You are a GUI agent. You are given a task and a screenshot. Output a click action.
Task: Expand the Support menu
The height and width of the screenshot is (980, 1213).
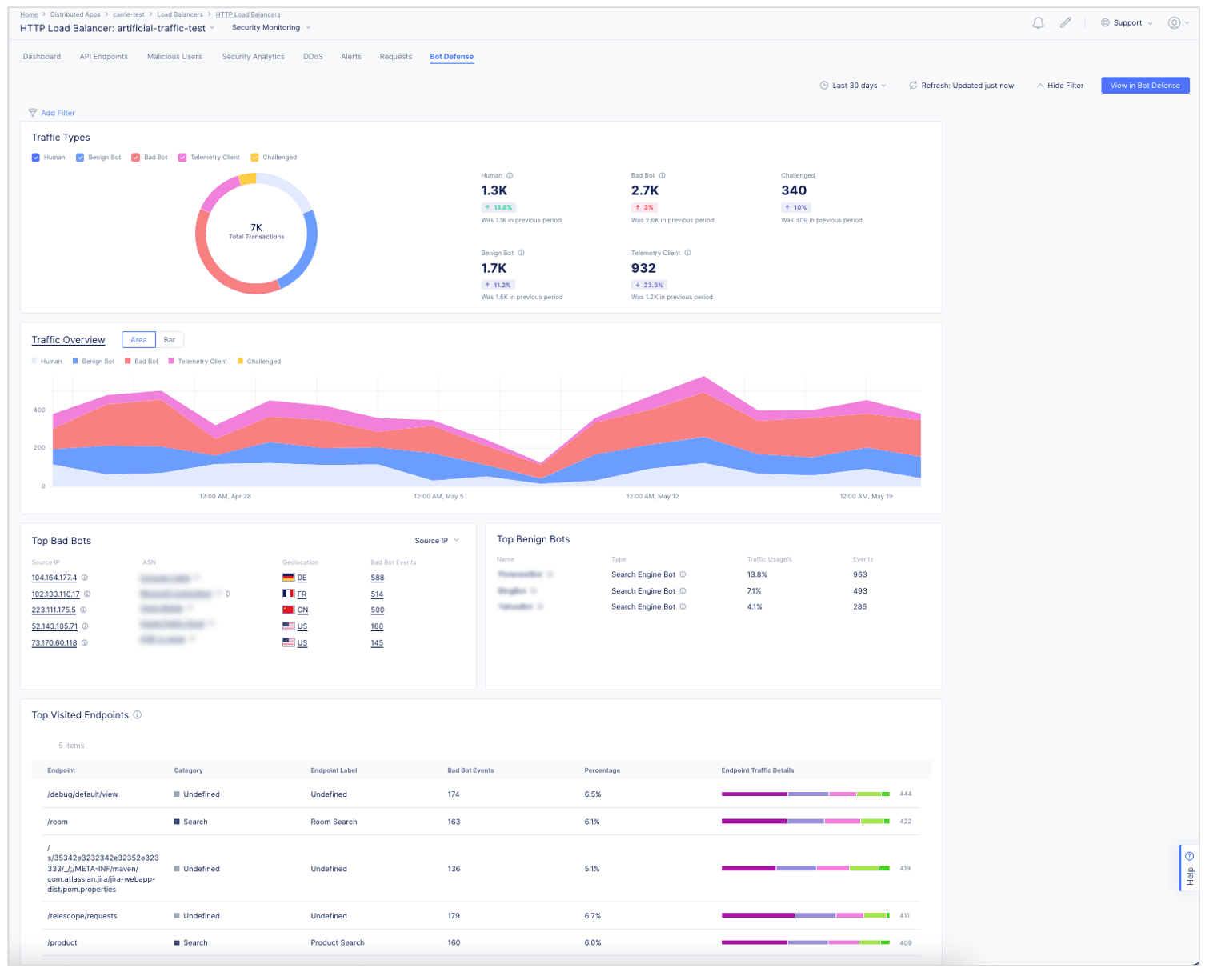pos(1127,23)
